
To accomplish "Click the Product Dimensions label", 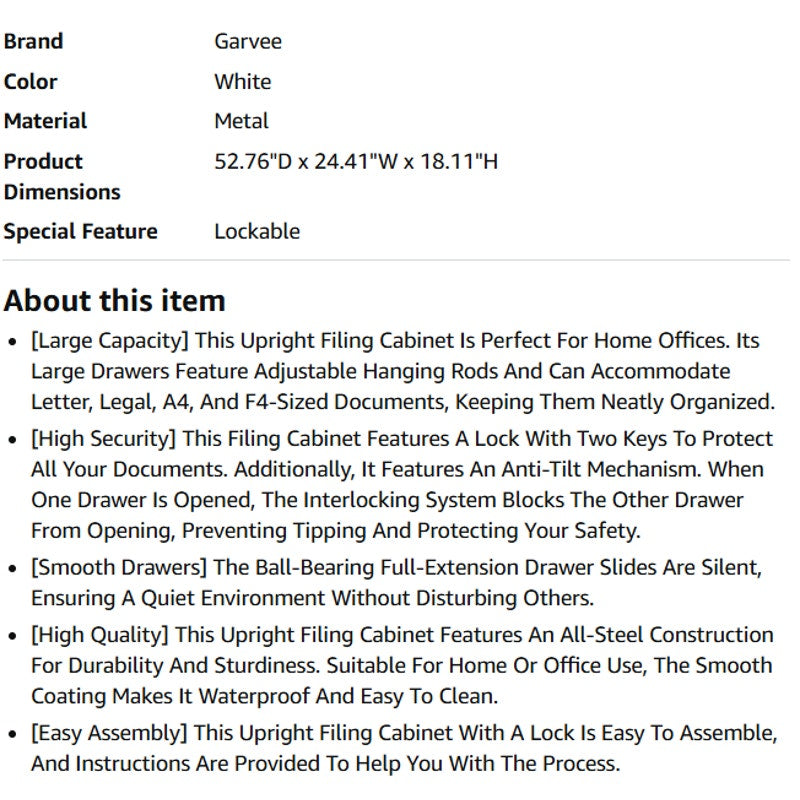I will tap(62, 177).
